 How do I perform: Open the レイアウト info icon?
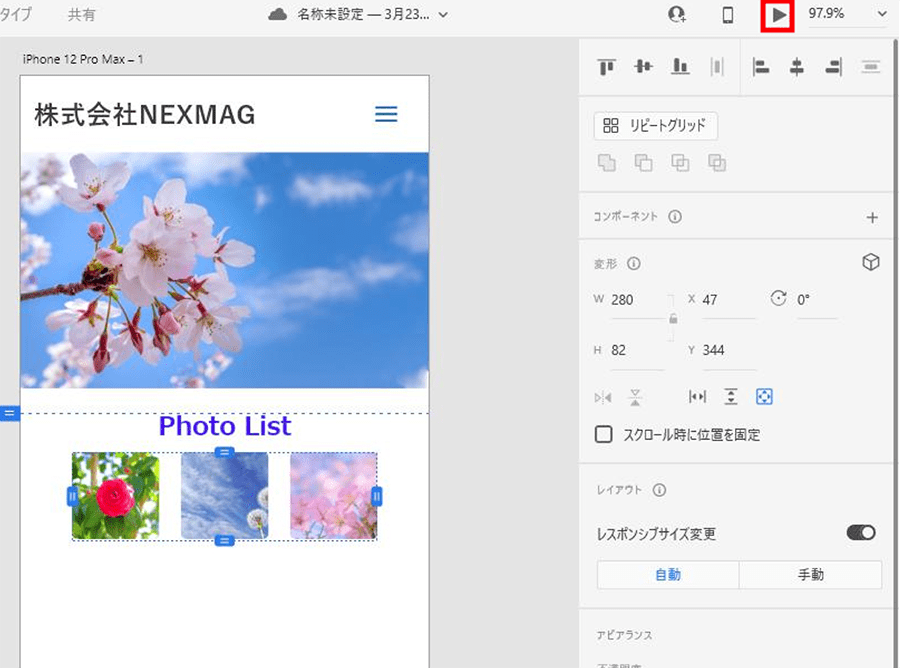(x=660, y=490)
